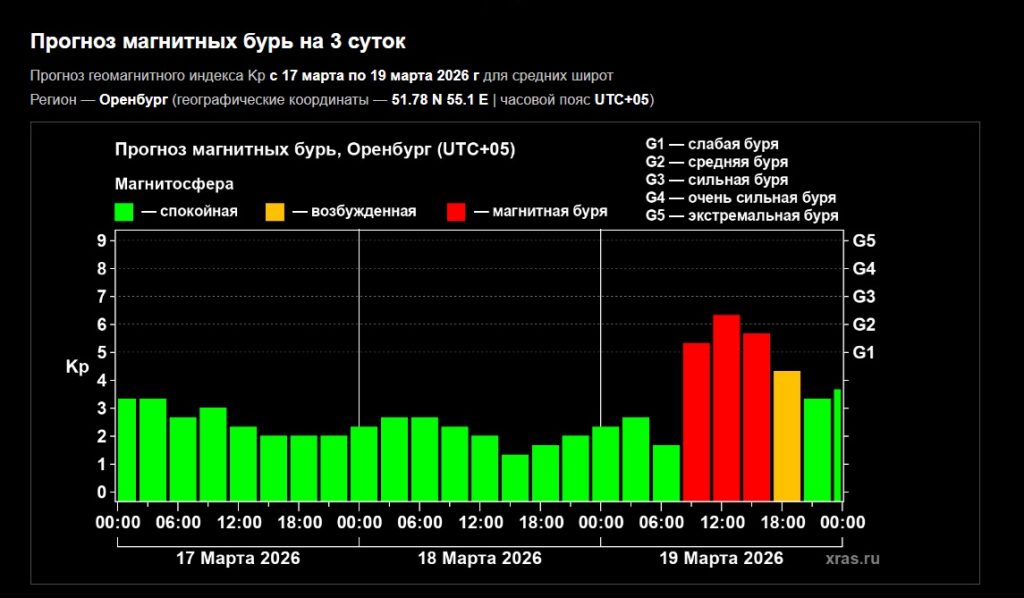
Task: Select the first green bar on 17 March
Action: 126,449
